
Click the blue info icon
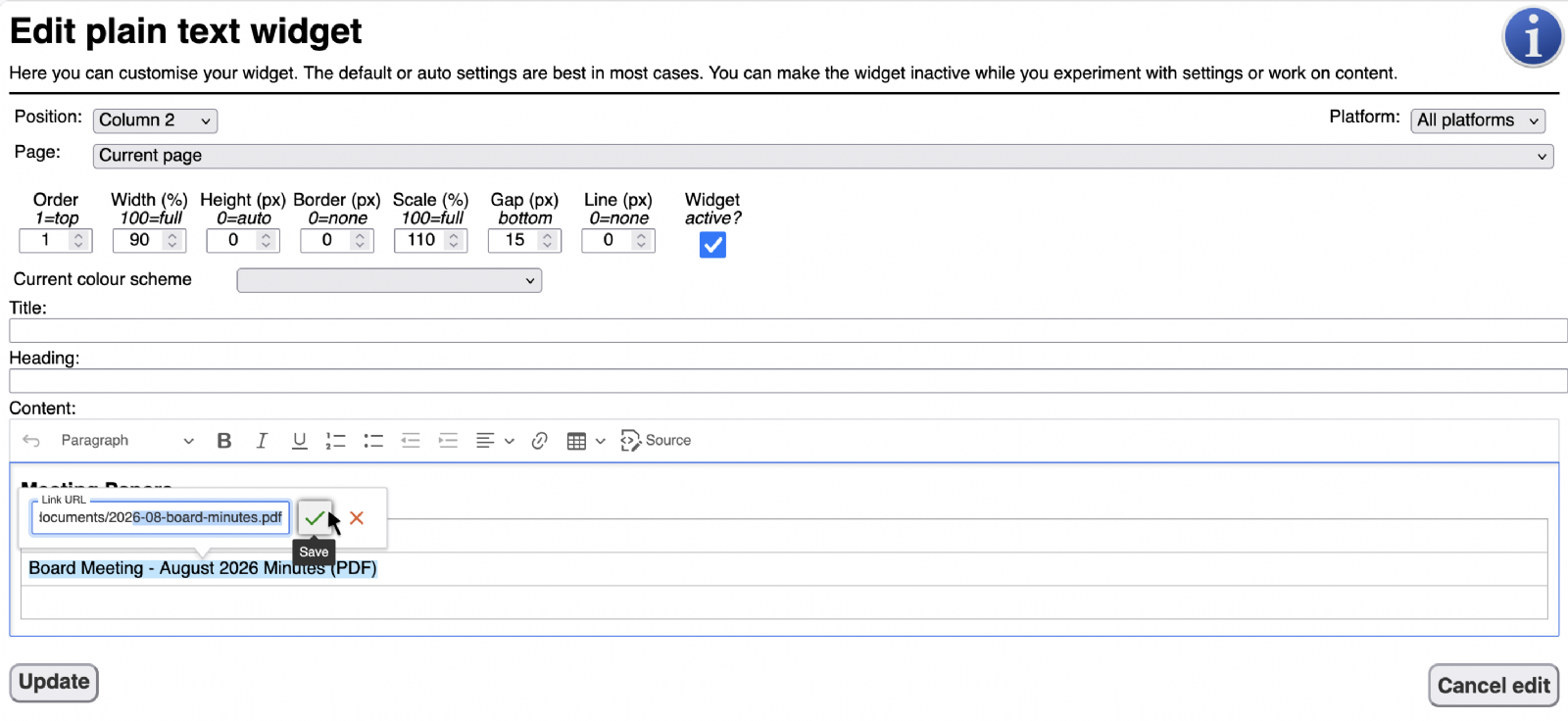(1533, 37)
